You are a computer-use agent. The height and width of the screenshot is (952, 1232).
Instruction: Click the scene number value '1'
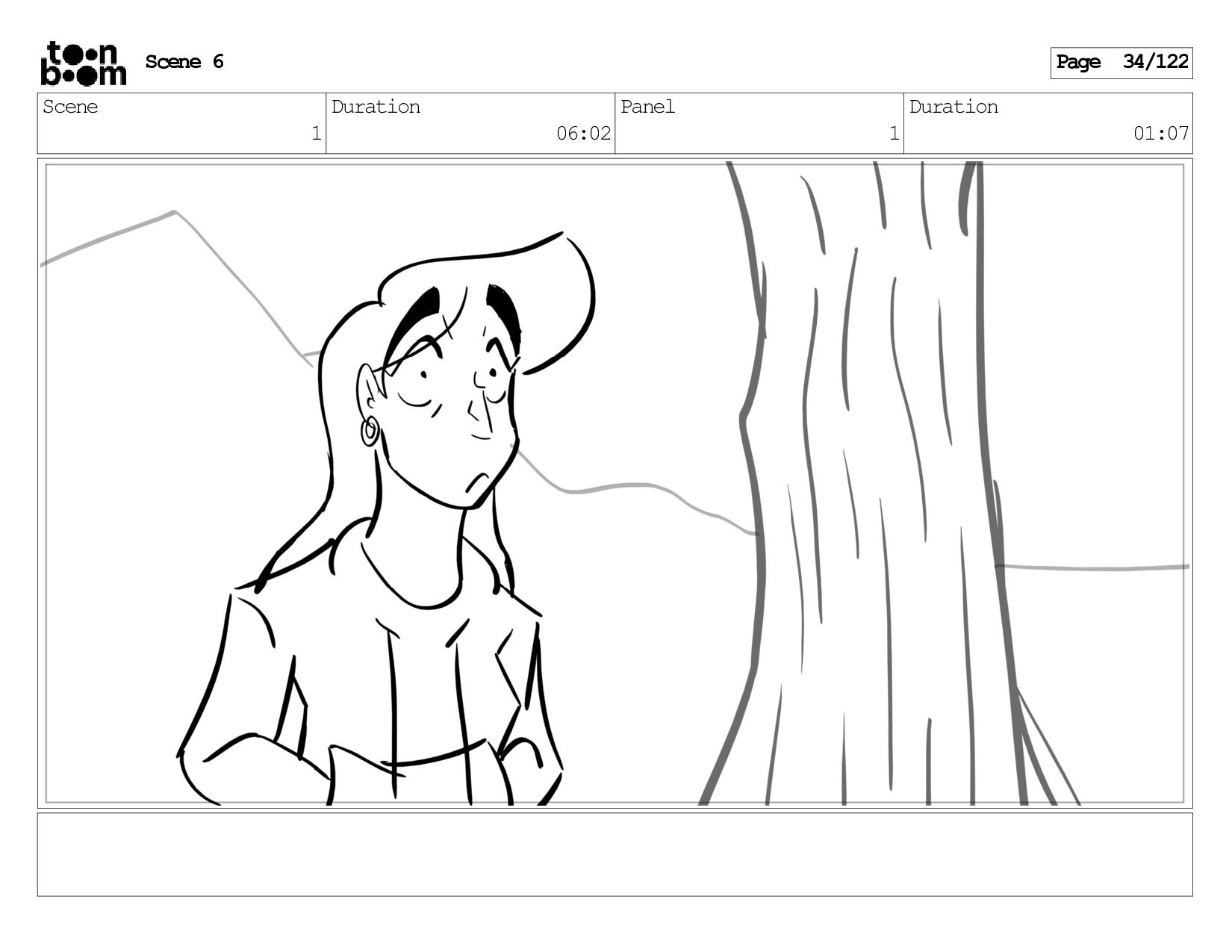tap(316, 134)
